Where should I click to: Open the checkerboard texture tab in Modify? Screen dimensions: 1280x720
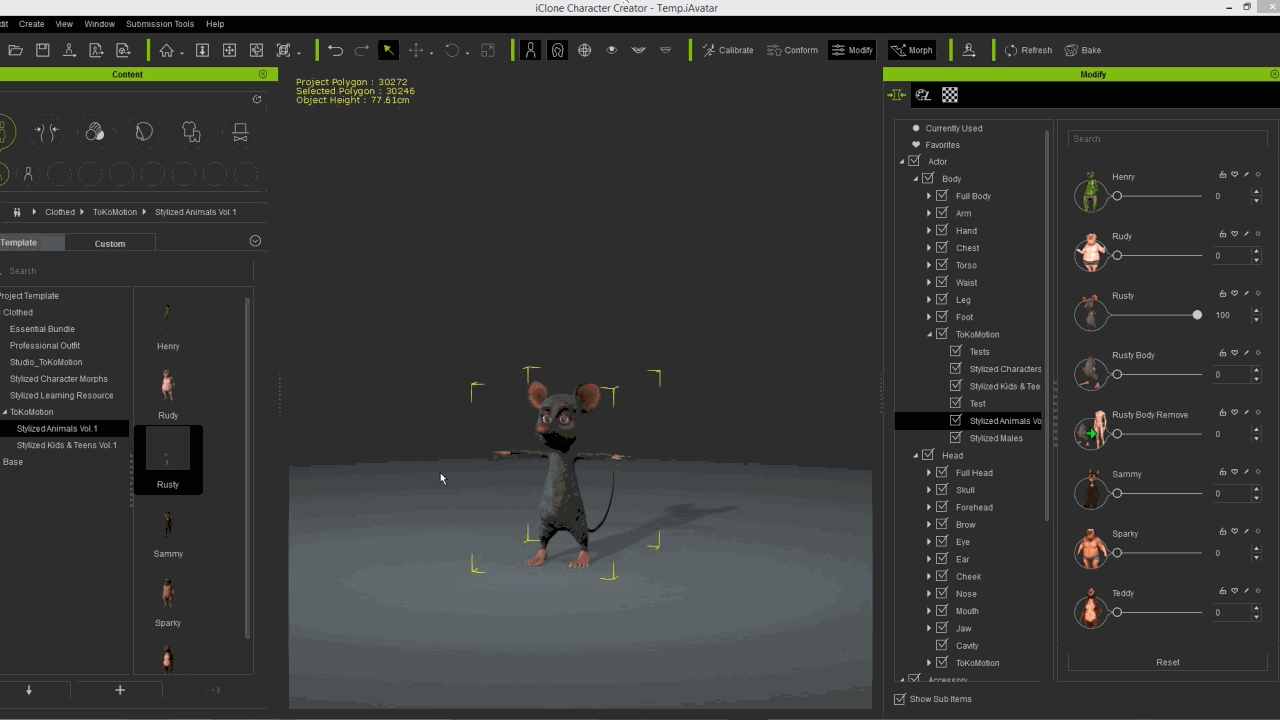[x=950, y=95]
